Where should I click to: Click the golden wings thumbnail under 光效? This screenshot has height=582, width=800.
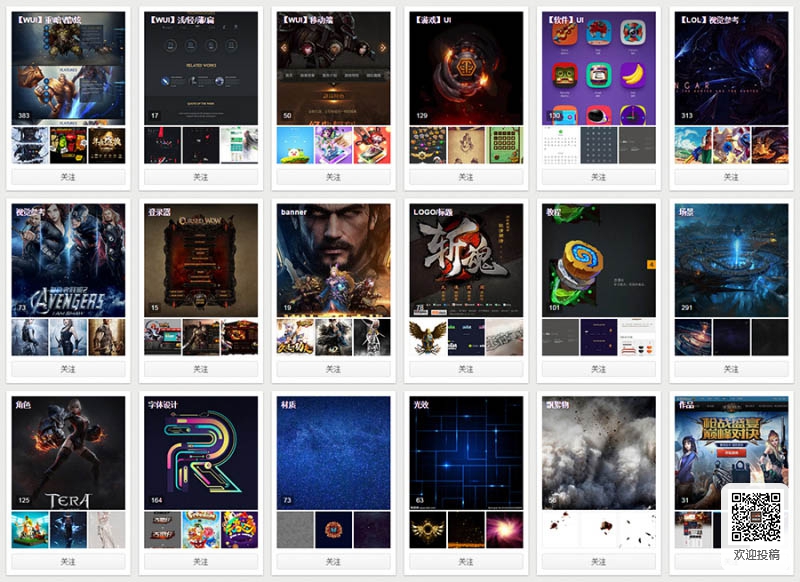tap(428, 530)
